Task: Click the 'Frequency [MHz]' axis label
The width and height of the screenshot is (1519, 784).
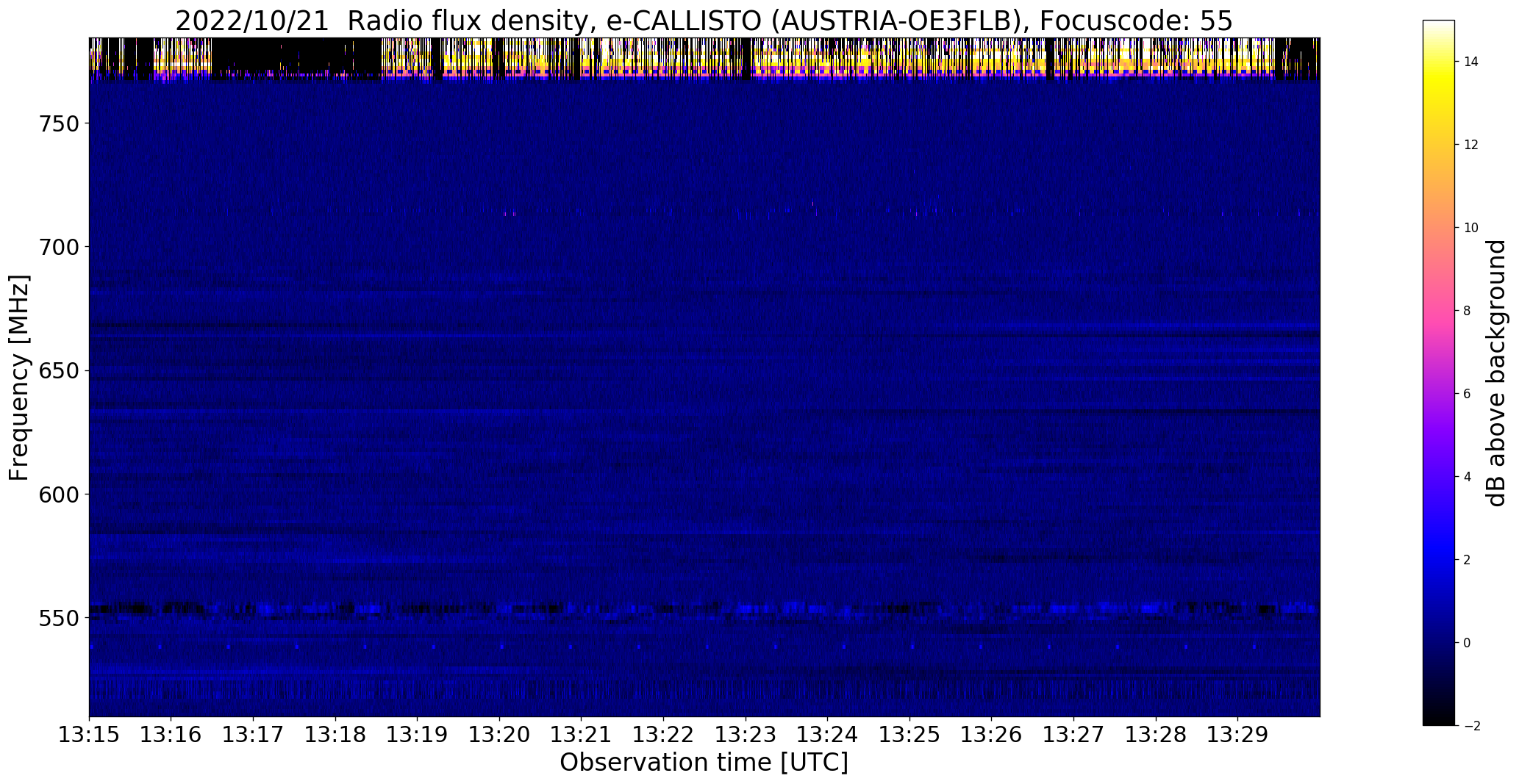Action: (19, 378)
